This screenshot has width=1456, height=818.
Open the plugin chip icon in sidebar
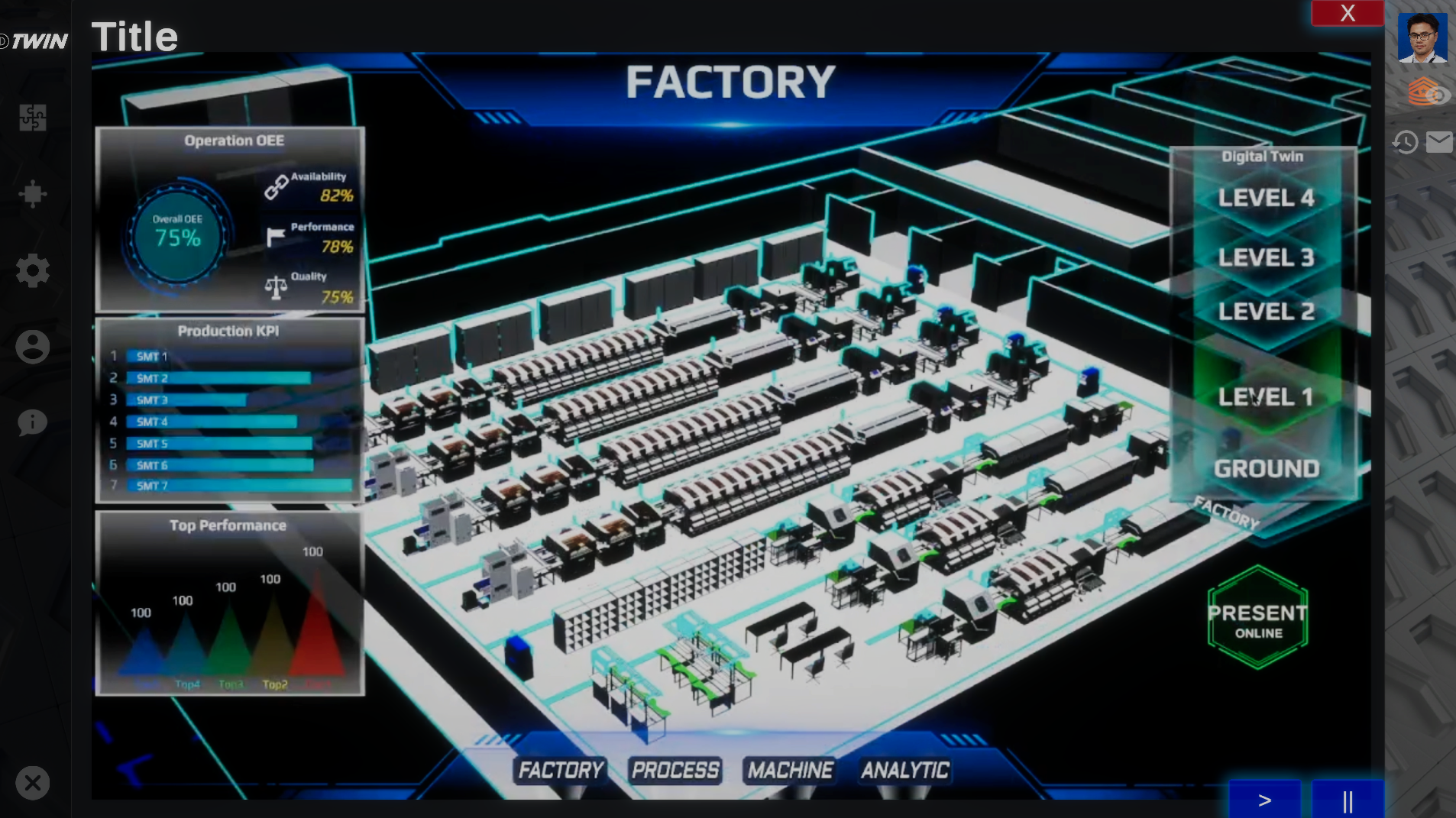[x=33, y=194]
